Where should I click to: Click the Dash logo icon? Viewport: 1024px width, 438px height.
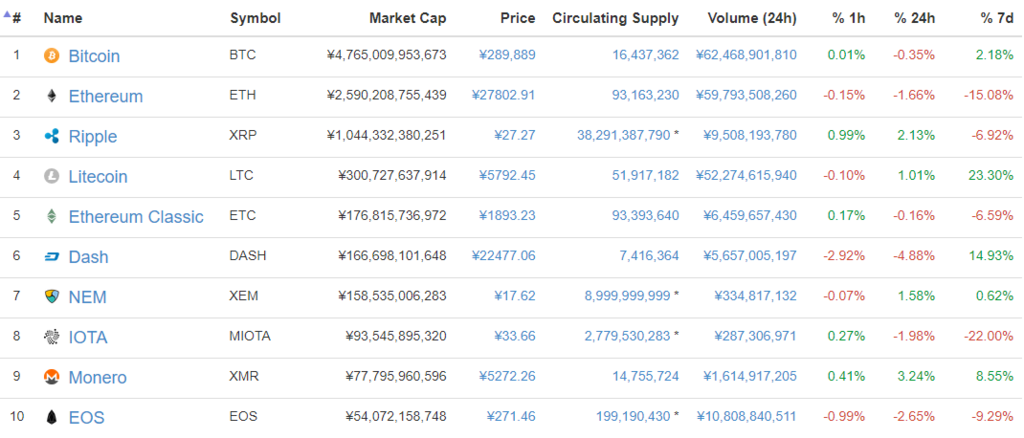click(51, 257)
